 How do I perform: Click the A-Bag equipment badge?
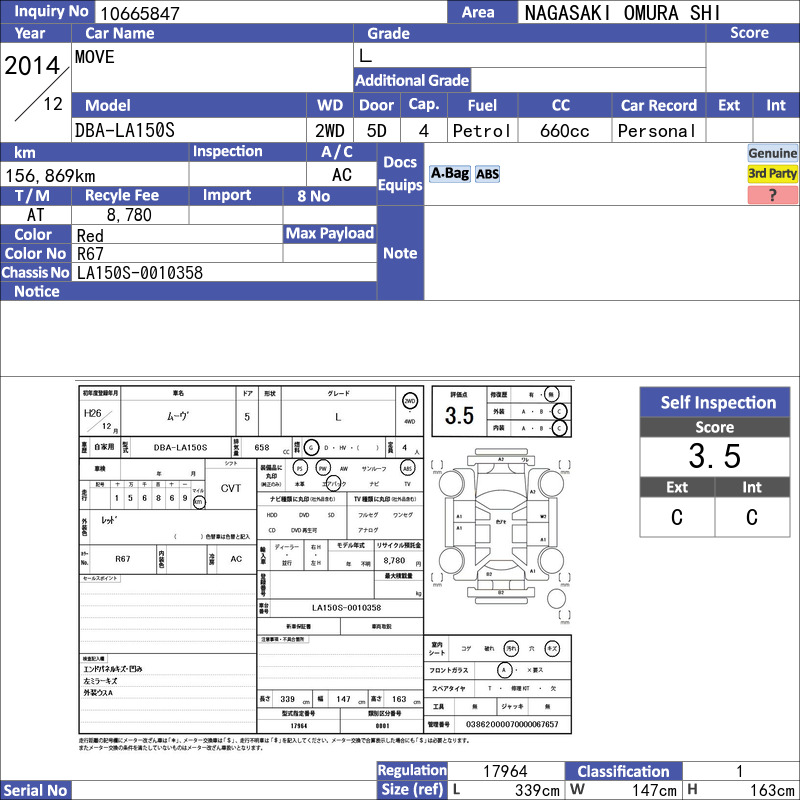(x=449, y=173)
